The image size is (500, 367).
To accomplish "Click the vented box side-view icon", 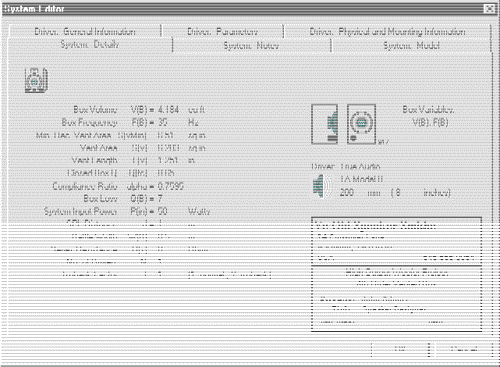I will (x=325, y=124).
